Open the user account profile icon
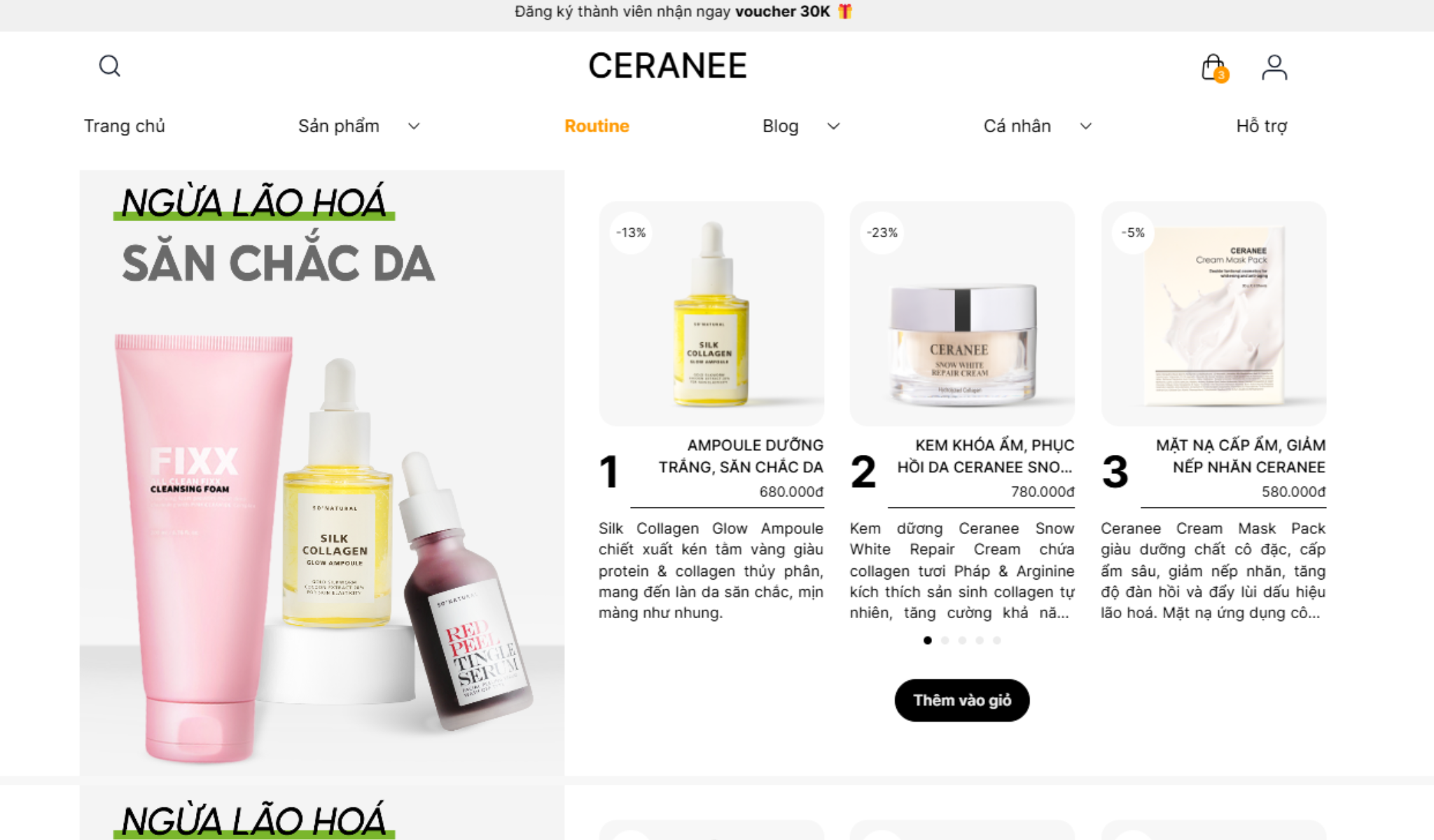The height and width of the screenshot is (840, 1434). coord(1274,67)
